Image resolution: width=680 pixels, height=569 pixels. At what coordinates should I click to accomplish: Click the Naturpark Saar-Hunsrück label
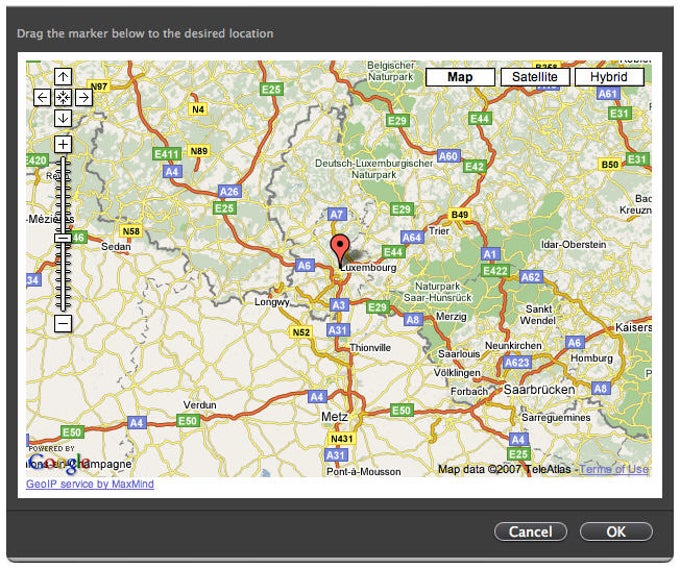click(437, 292)
